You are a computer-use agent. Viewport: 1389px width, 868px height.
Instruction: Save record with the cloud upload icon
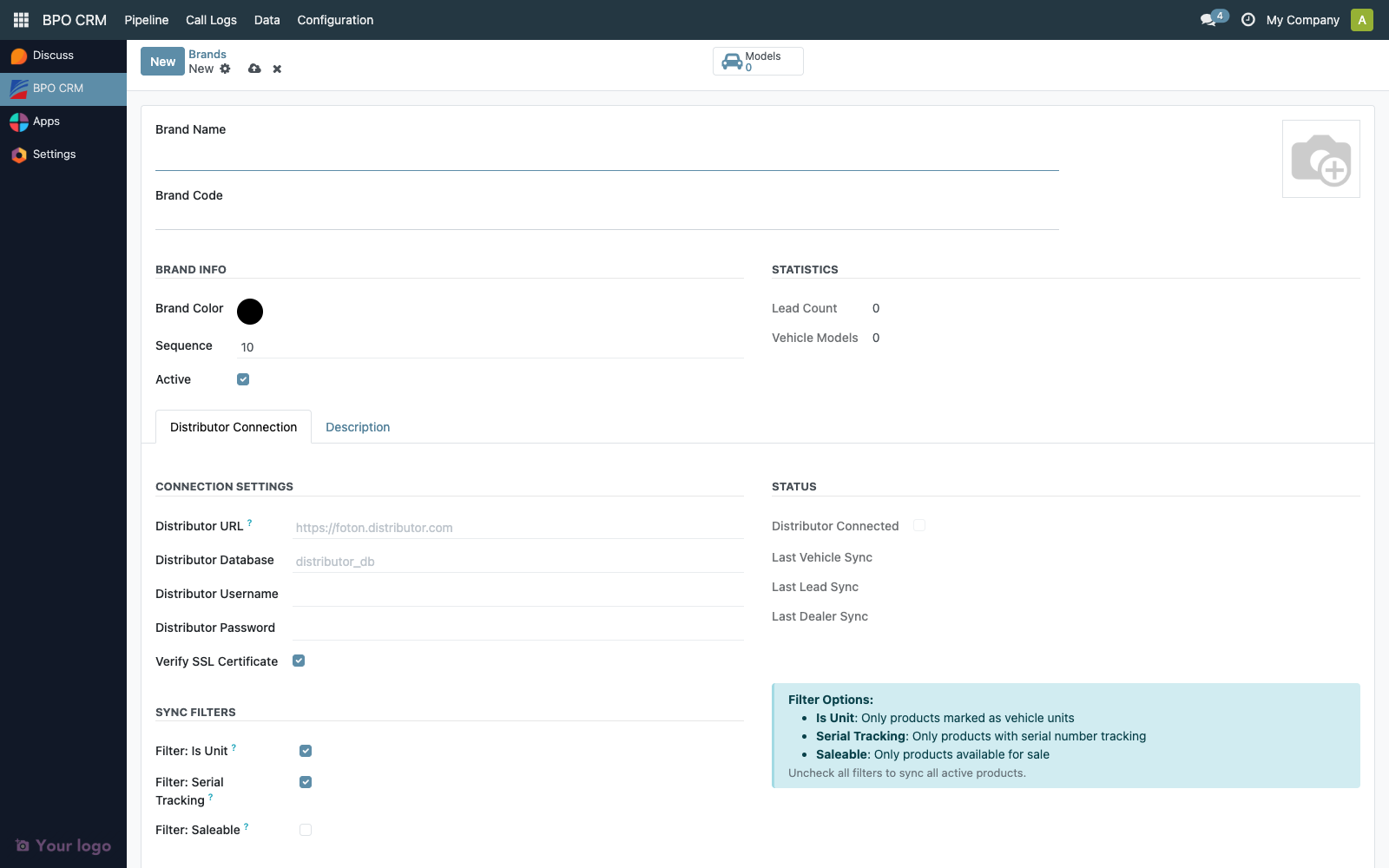(x=254, y=69)
